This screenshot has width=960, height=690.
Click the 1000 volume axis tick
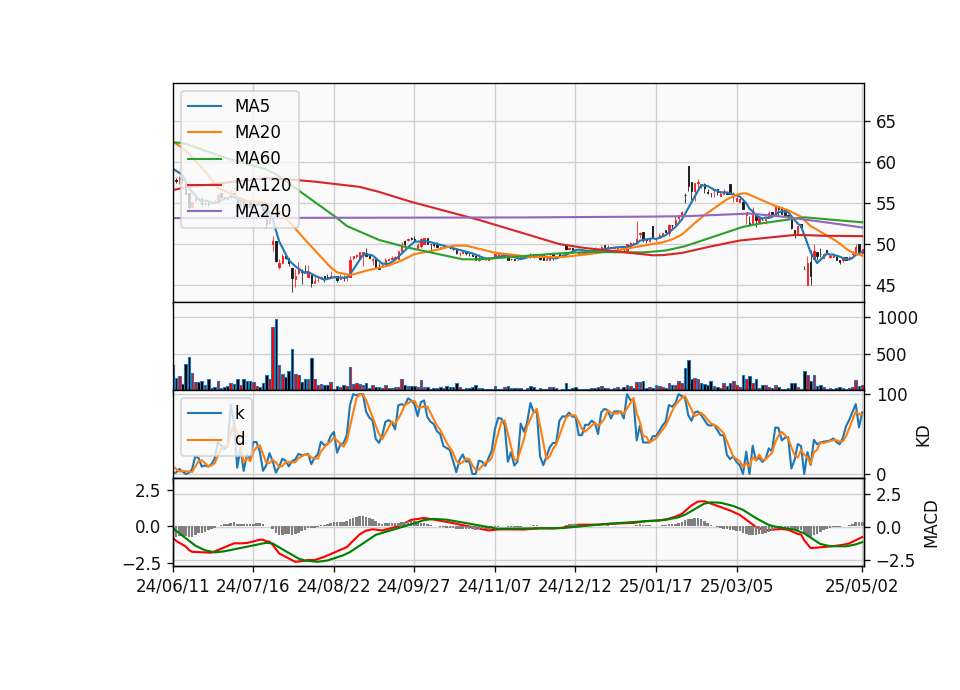(x=898, y=318)
